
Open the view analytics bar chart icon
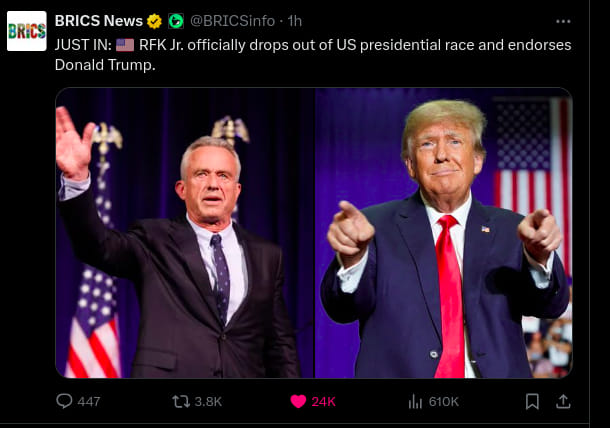[415, 401]
